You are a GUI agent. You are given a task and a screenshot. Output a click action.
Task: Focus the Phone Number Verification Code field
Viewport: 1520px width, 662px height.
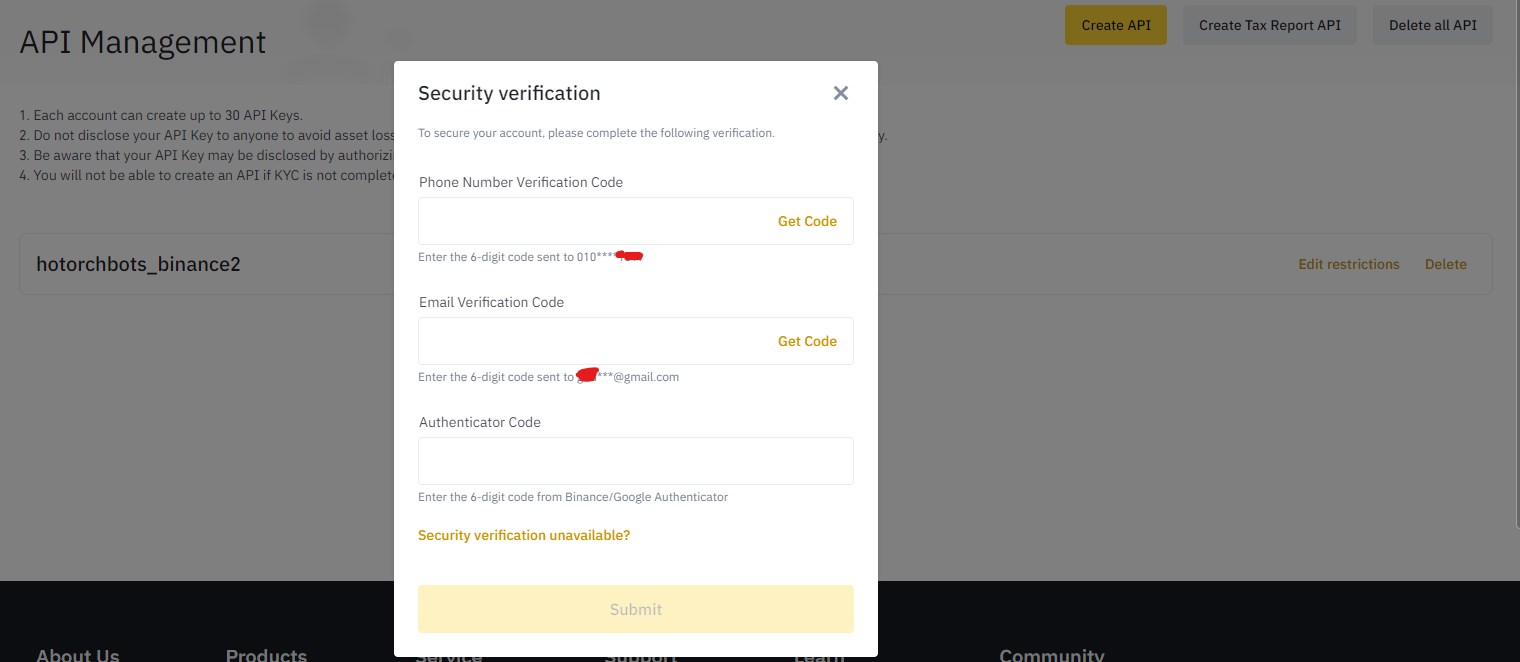tap(636, 221)
